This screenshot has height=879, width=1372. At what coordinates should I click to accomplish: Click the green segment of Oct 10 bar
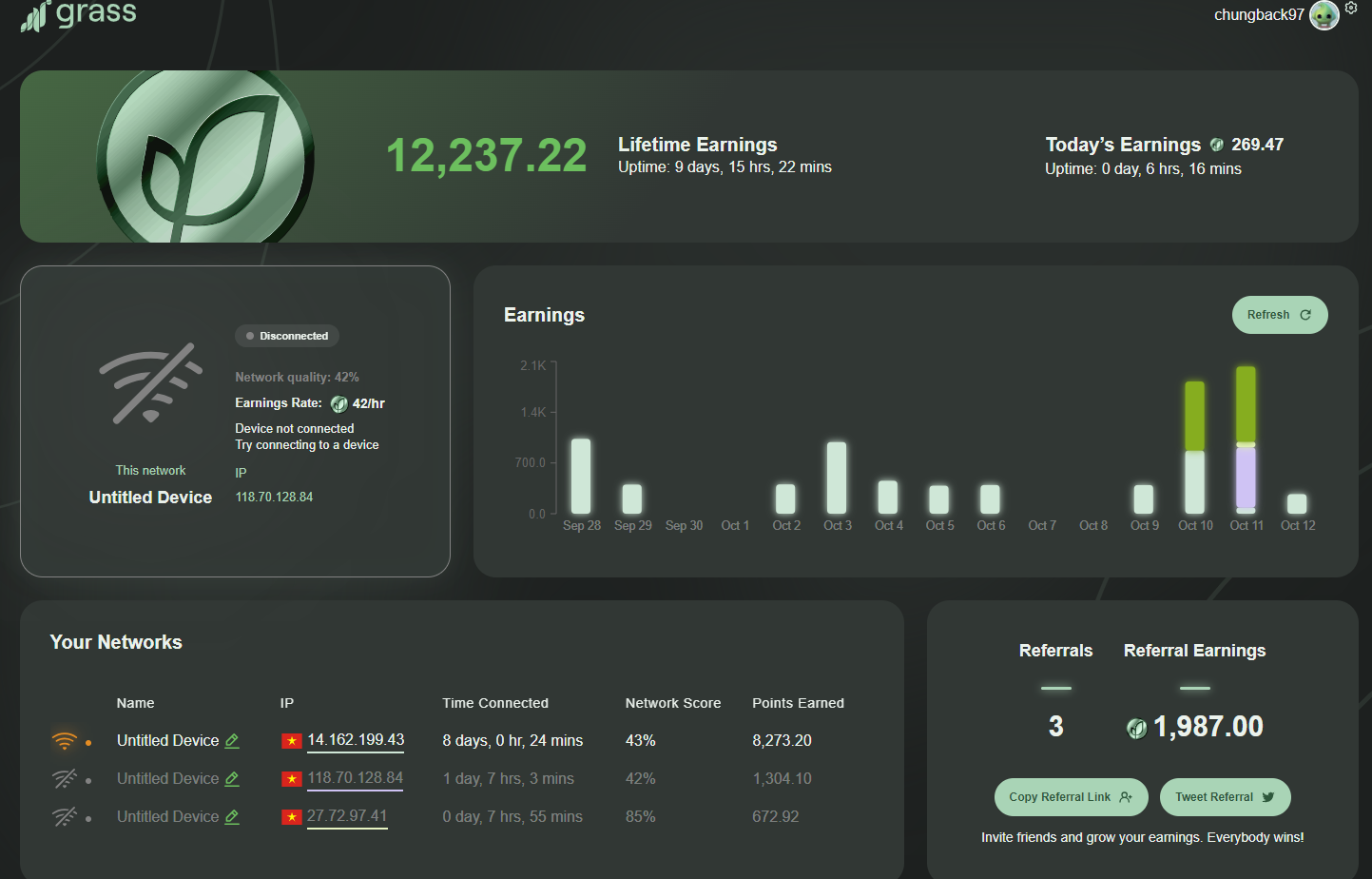[x=1194, y=416]
